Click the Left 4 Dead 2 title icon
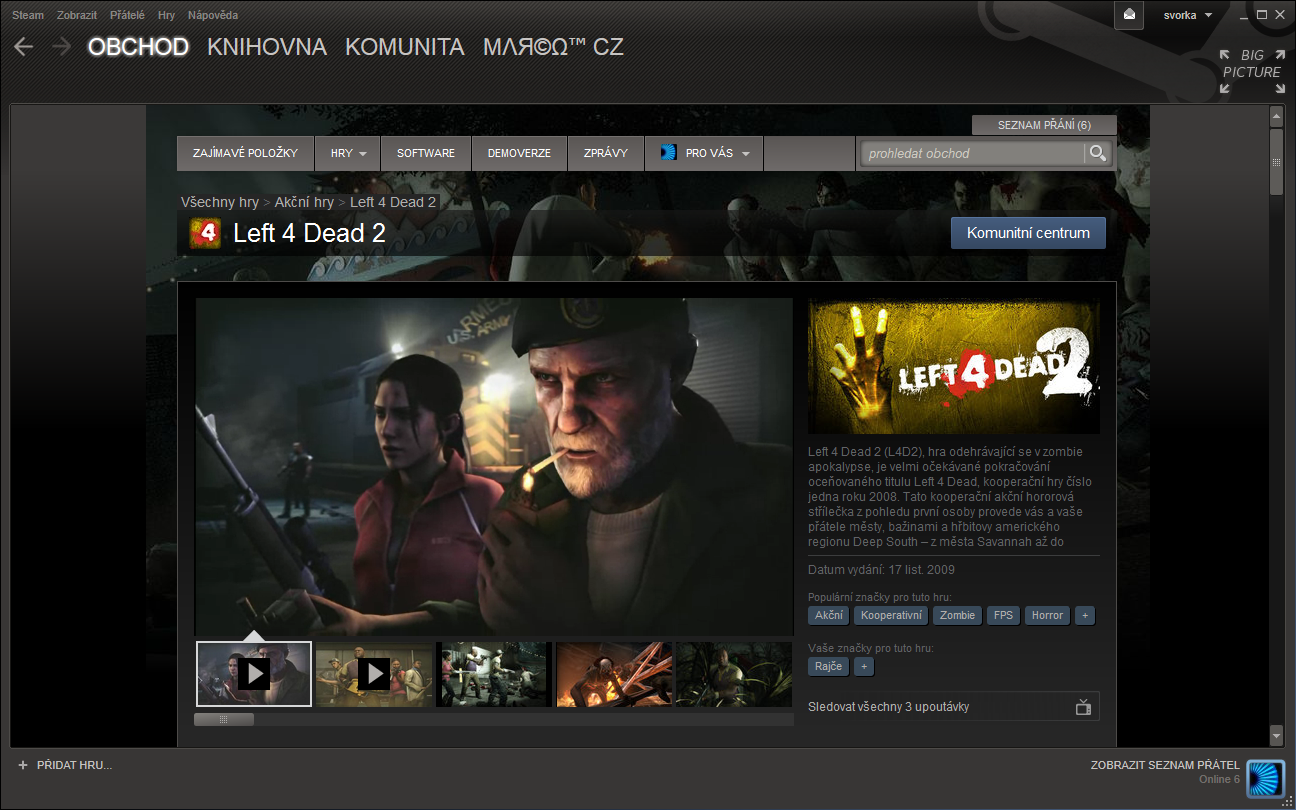Screen dimensions: 1296x810 tap(203, 233)
